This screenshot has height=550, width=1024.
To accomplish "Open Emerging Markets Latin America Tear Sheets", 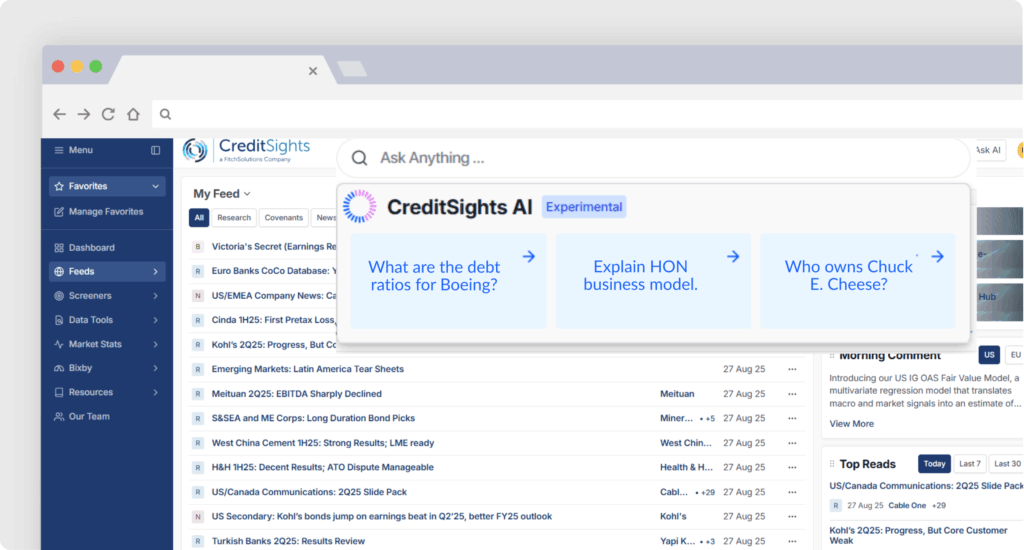I will click(x=308, y=369).
